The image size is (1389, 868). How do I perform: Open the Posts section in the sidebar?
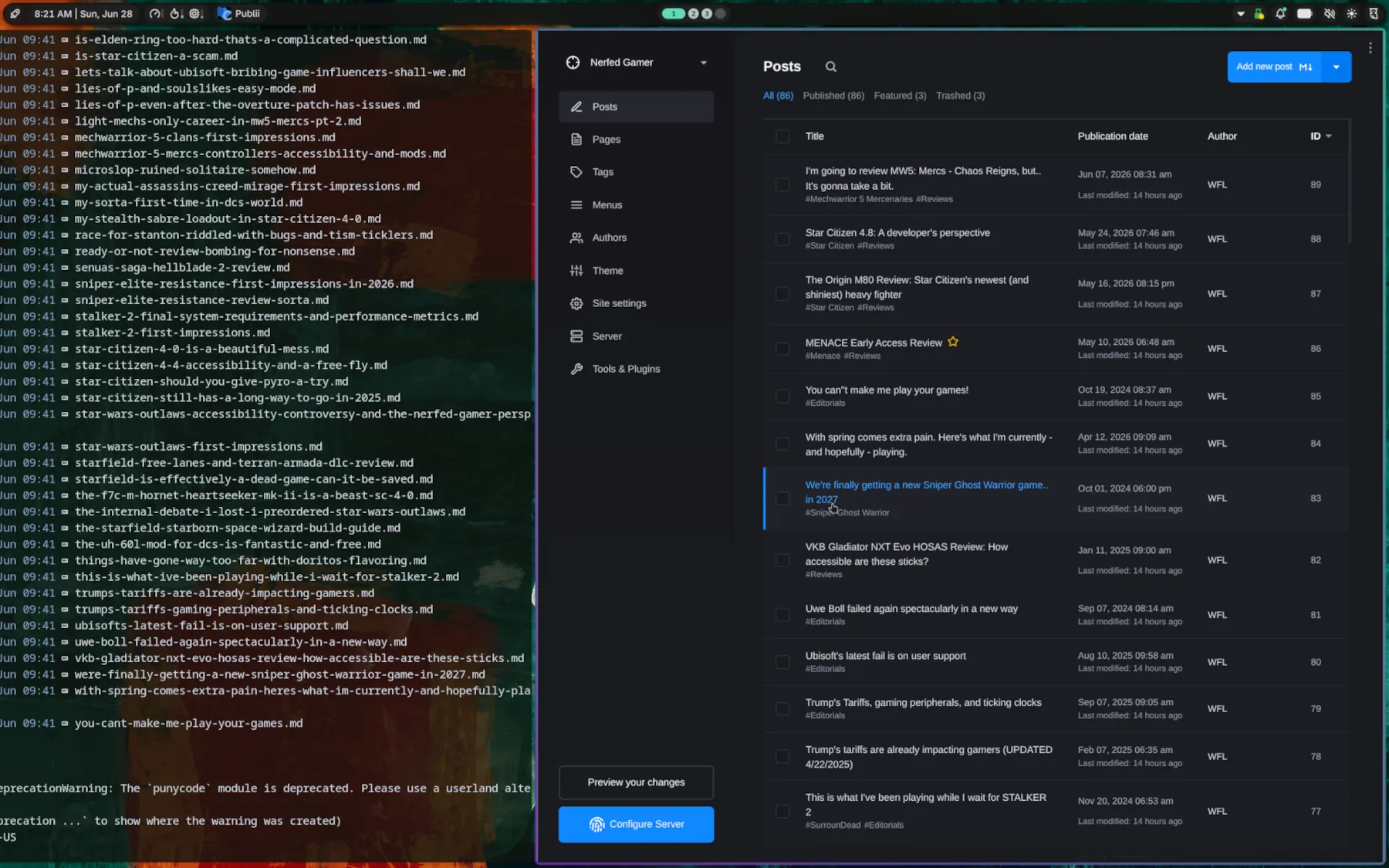tap(636, 106)
